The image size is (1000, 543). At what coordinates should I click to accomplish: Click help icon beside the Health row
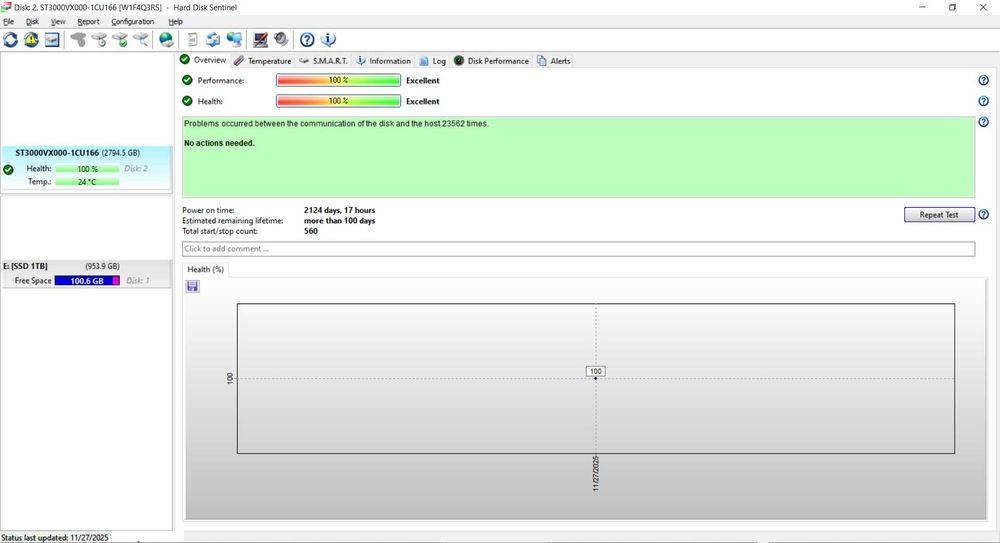983,101
